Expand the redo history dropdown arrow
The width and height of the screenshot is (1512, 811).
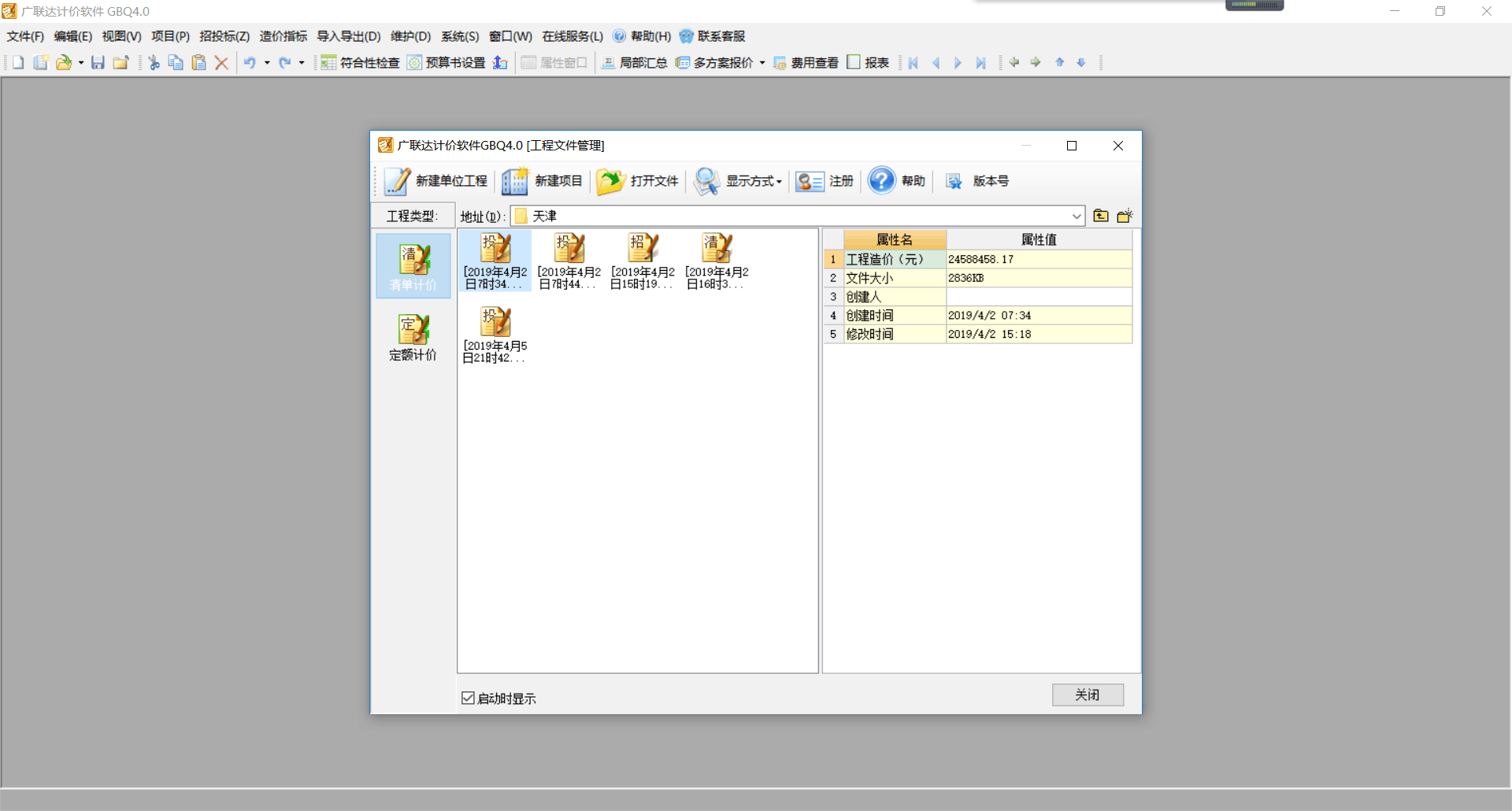click(302, 63)
